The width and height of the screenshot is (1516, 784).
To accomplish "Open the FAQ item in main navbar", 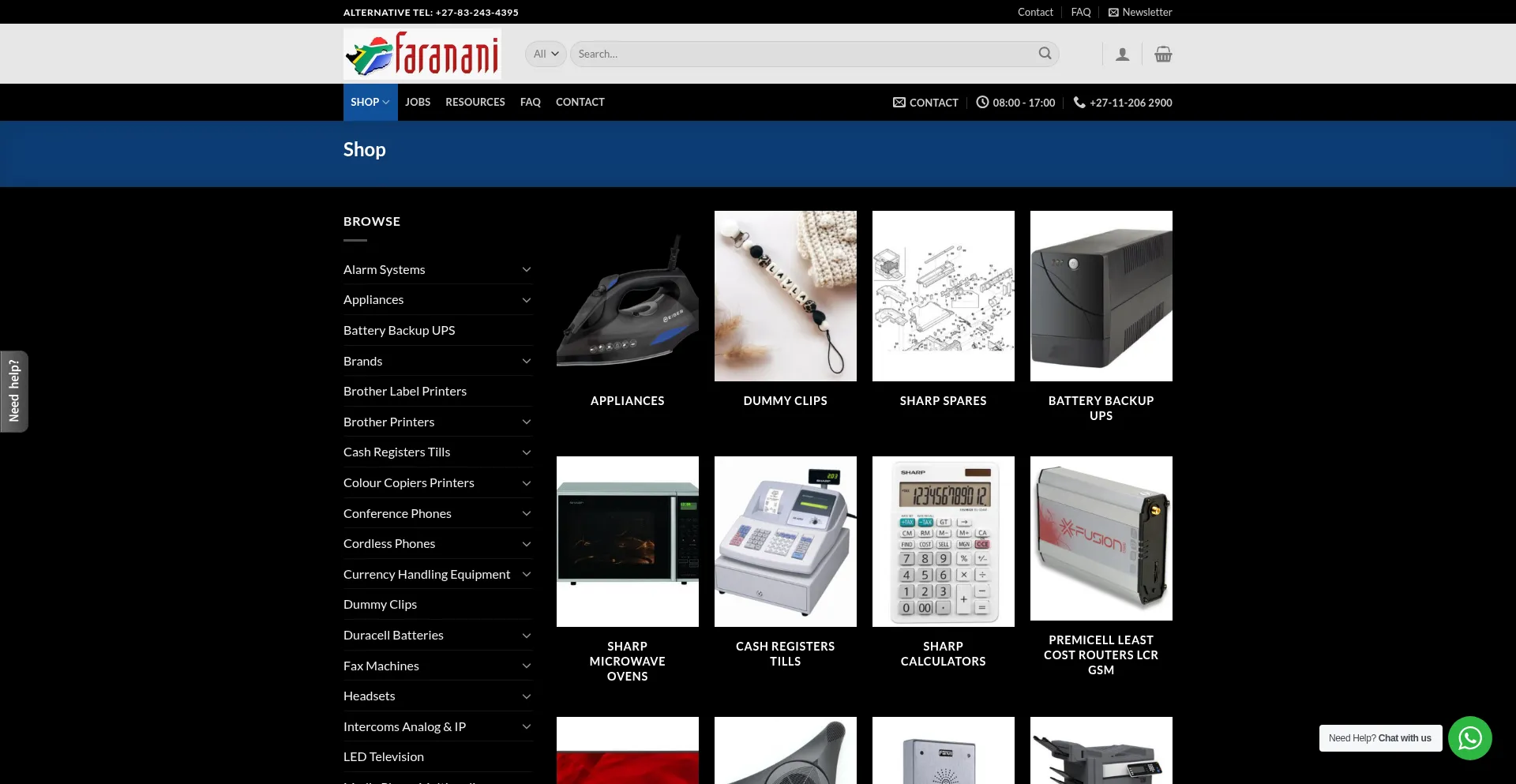I will tap(531, 103).
